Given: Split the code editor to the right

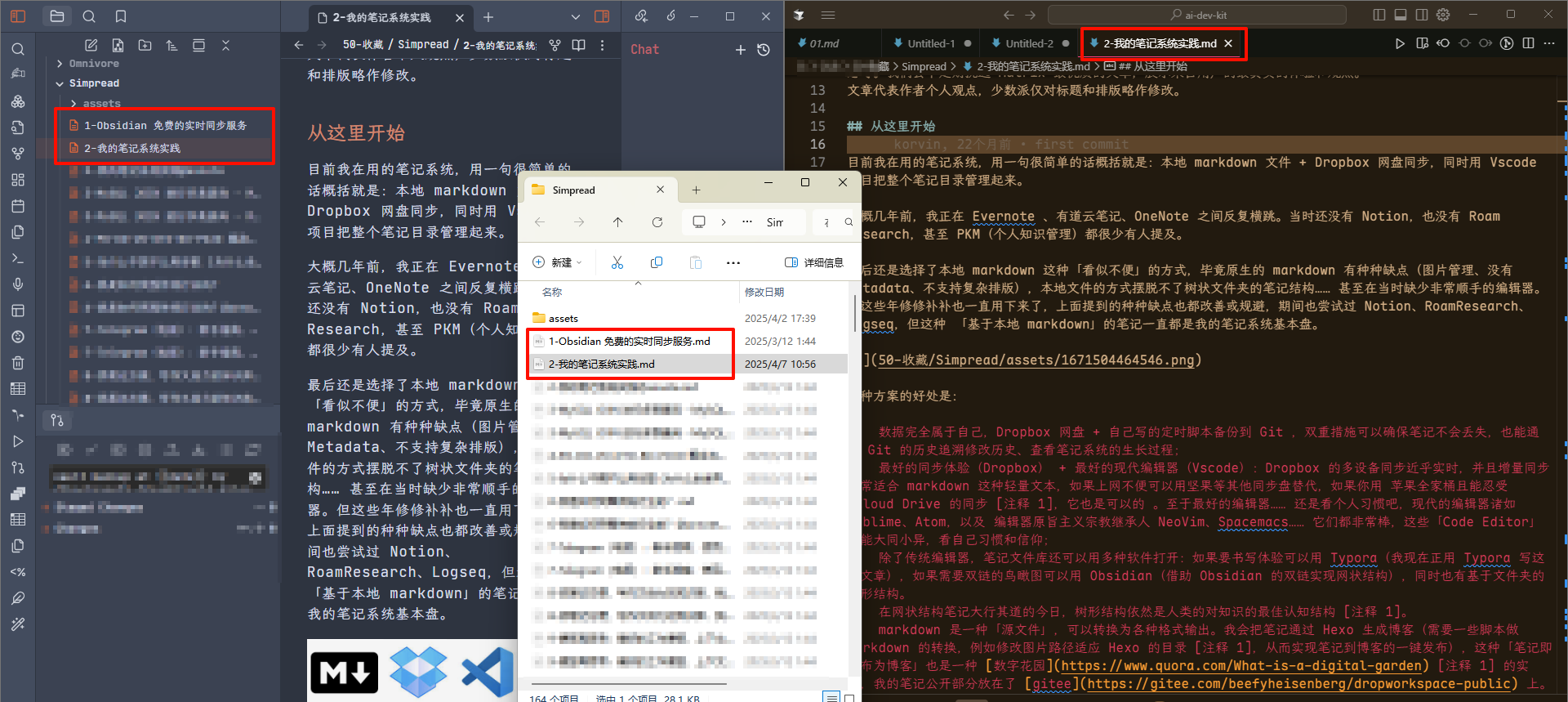Looking at the screenshot, I should pyautogui.click(x=1528, y=44).
